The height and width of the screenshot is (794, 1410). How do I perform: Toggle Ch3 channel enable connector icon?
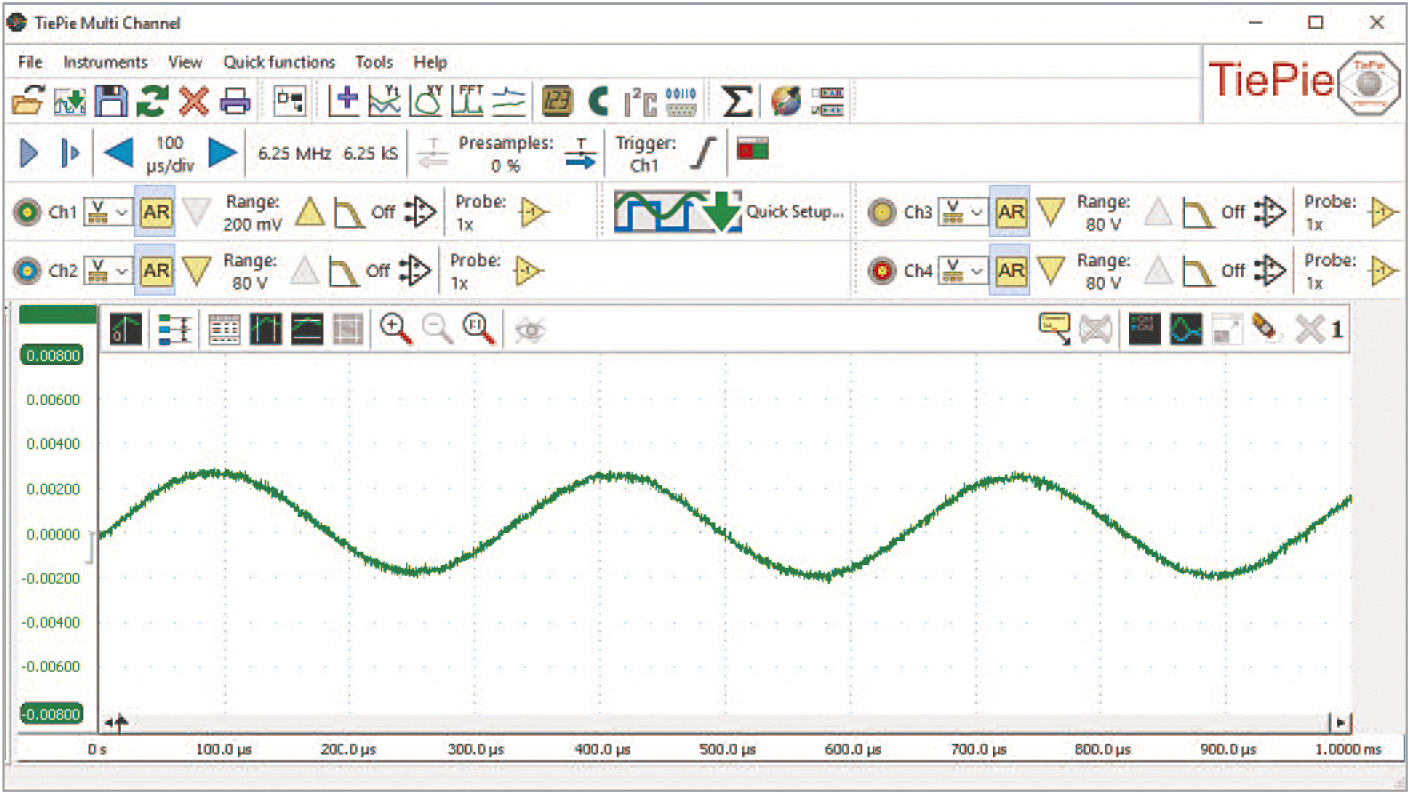(x=882, y=212)
